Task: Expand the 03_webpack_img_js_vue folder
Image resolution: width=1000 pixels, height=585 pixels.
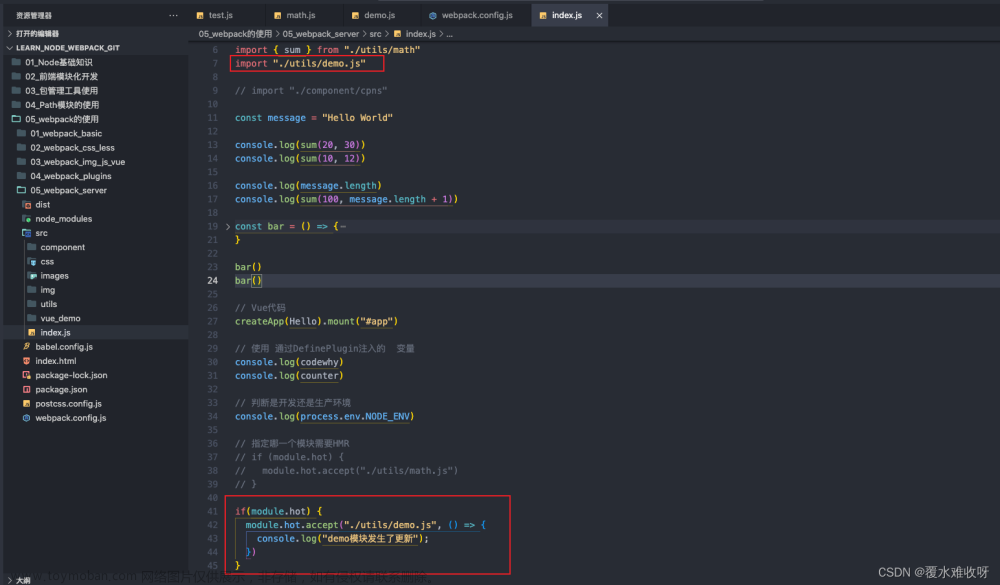Action: 77,162
